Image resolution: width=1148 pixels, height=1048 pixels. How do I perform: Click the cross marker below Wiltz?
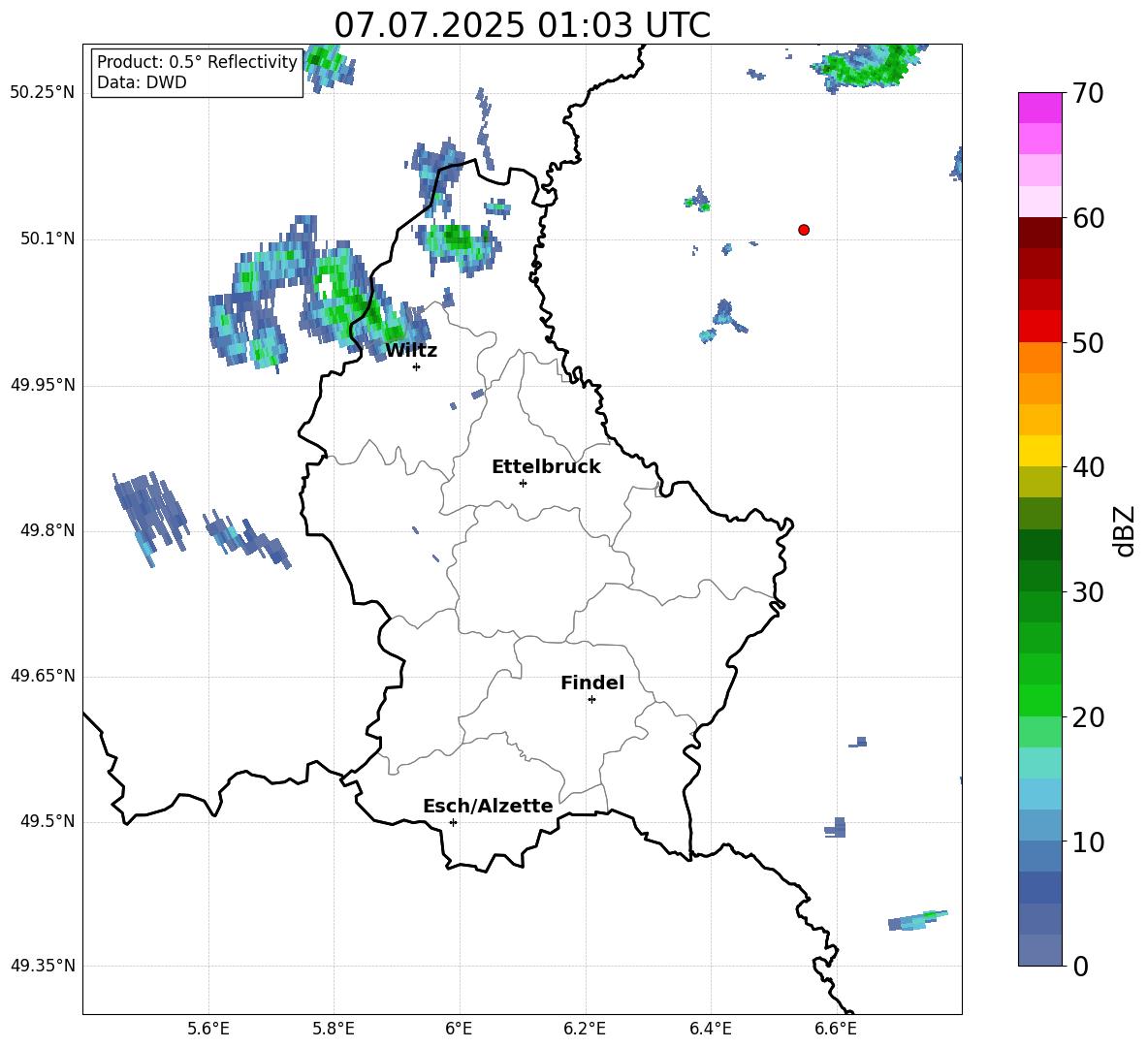coord(417,366)
